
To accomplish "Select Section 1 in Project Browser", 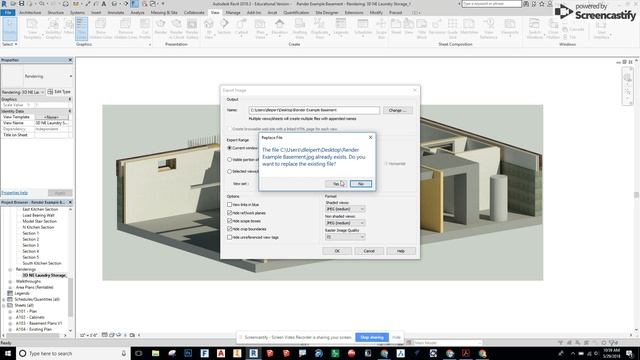I will click(x=31, y=233).
